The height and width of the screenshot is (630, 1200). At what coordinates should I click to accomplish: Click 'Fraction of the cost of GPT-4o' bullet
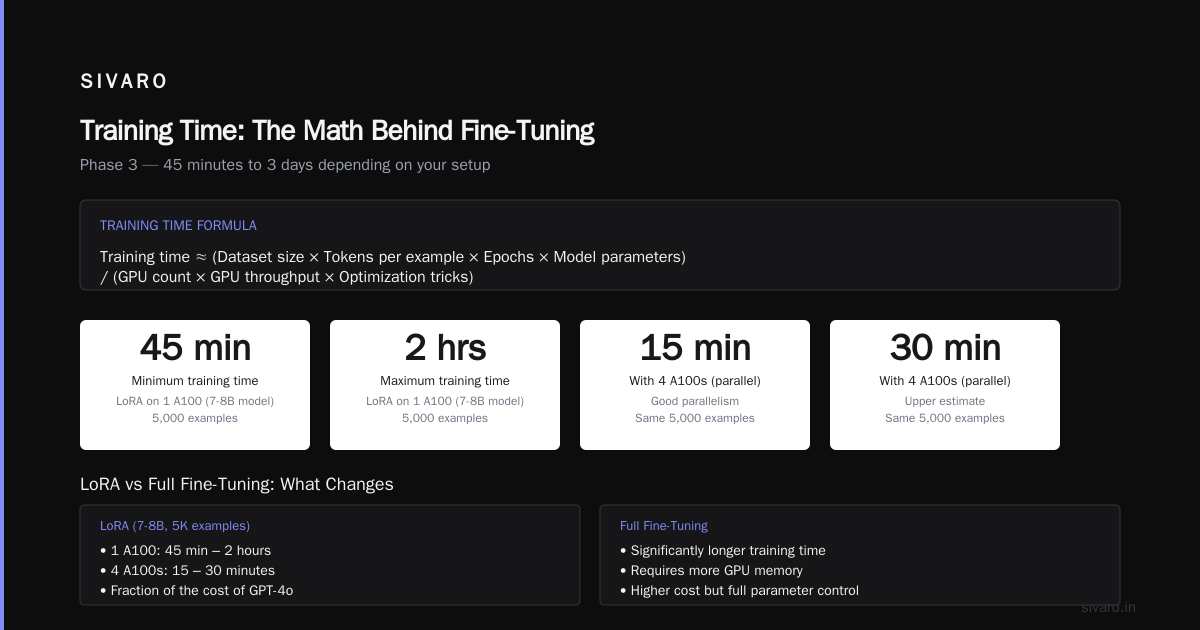click(197, 590)
